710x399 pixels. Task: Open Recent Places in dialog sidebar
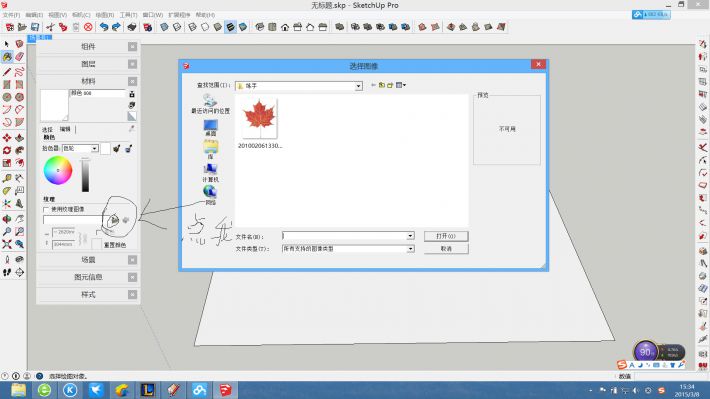pos(210,104)
